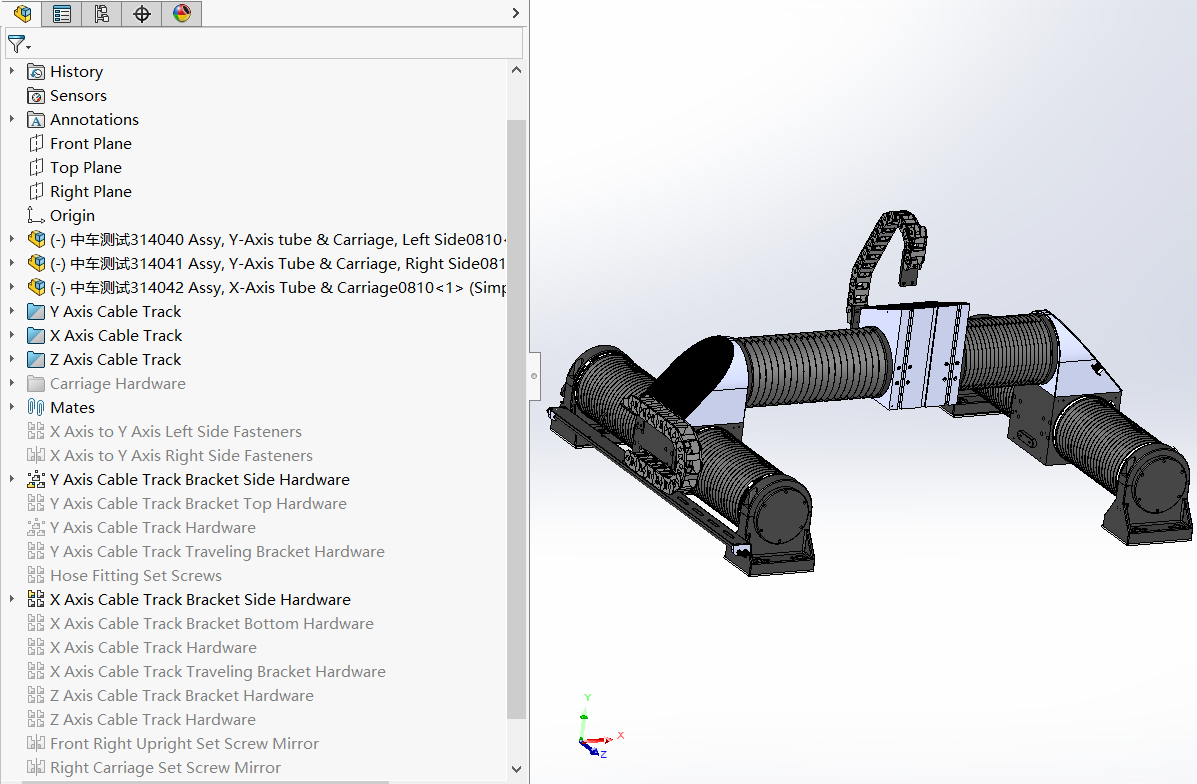The image size is (1197, 784).
Task: Expand the X-Axis Tube & Carriage assembly
Action: click(12, 288)
